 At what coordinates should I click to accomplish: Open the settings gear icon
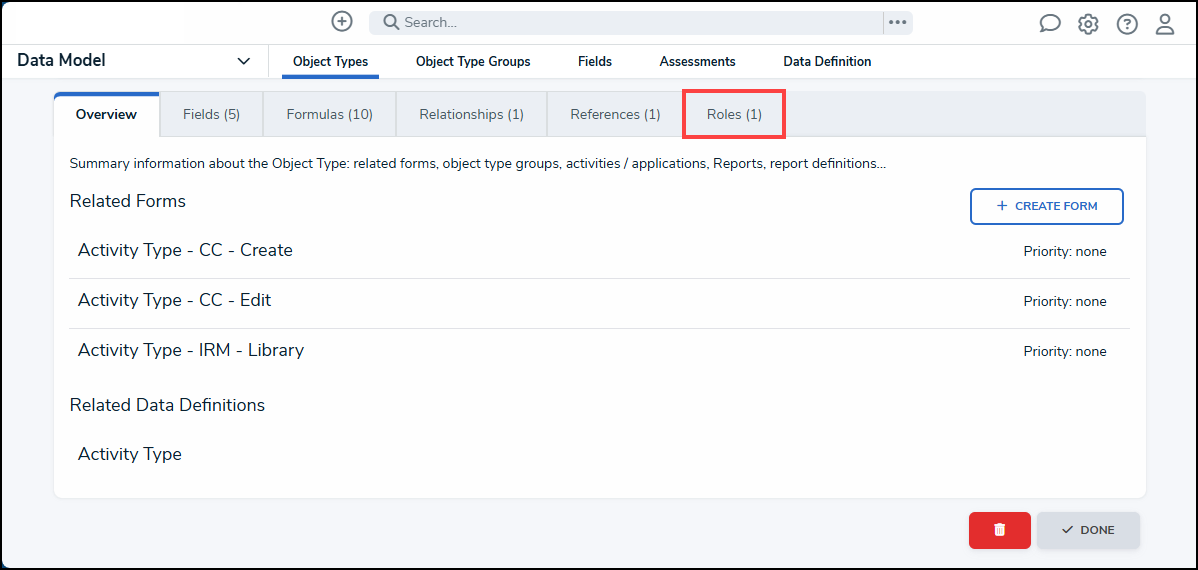1088,24
